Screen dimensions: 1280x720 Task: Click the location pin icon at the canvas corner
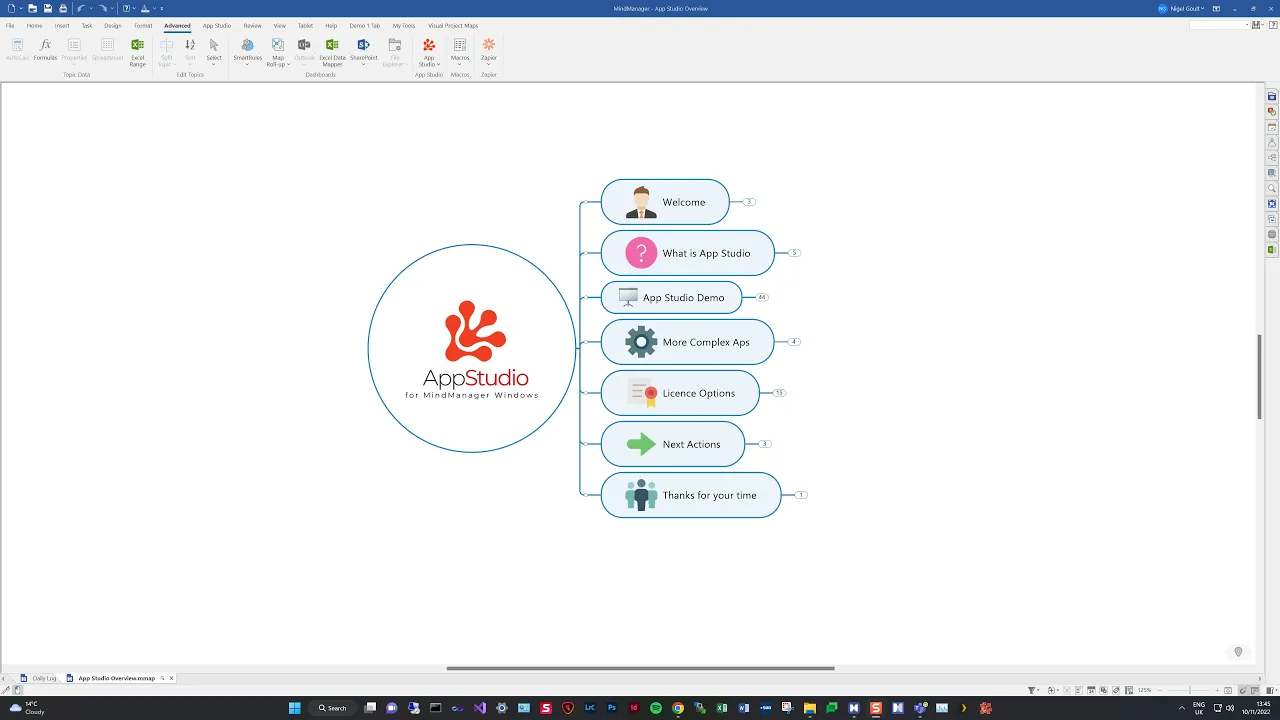point(1238,652)
